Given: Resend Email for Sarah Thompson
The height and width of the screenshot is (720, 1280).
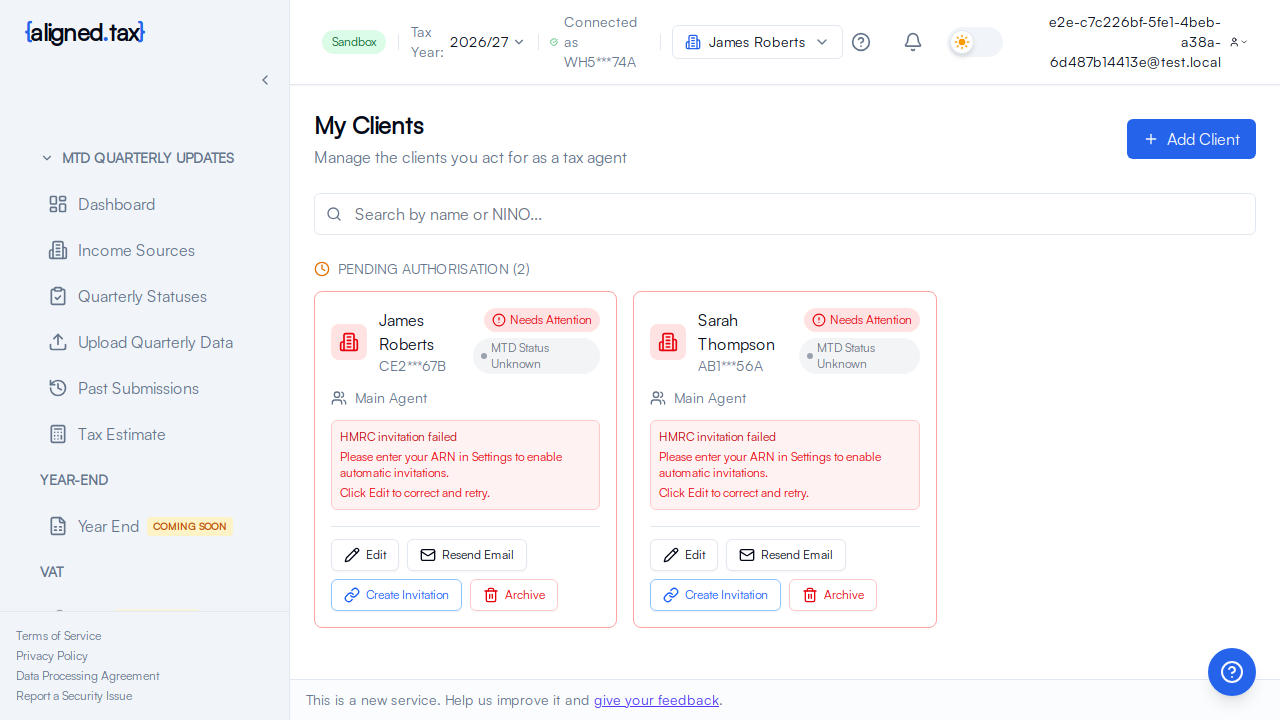Looking at the screenshot, I should [x=785, y=555].
